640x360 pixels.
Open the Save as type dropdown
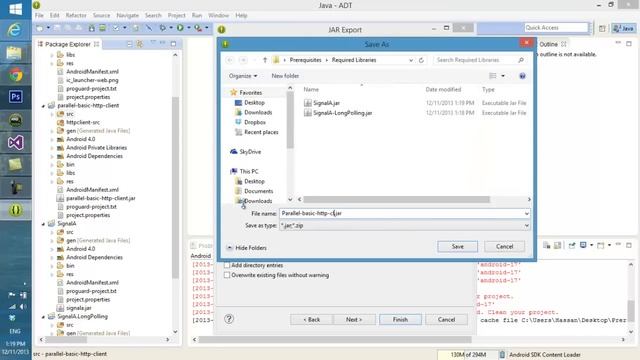click(x=405, y=225)
